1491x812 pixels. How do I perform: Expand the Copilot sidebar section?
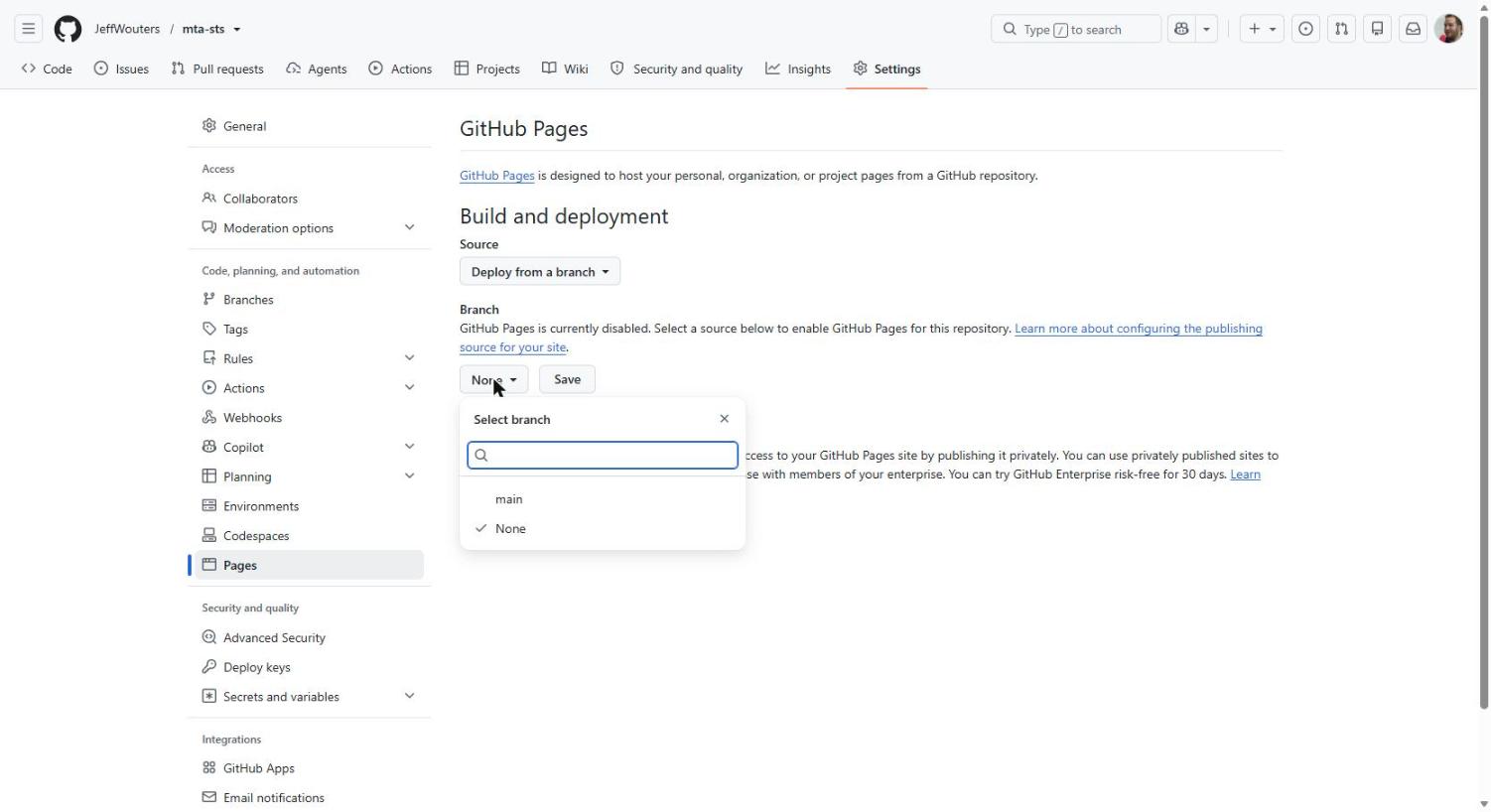[409, 447]
